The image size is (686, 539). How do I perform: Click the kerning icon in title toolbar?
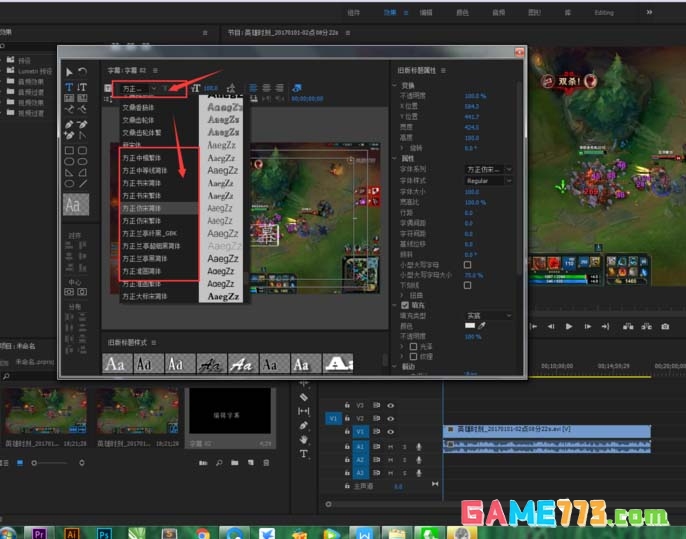coord(231,88)
